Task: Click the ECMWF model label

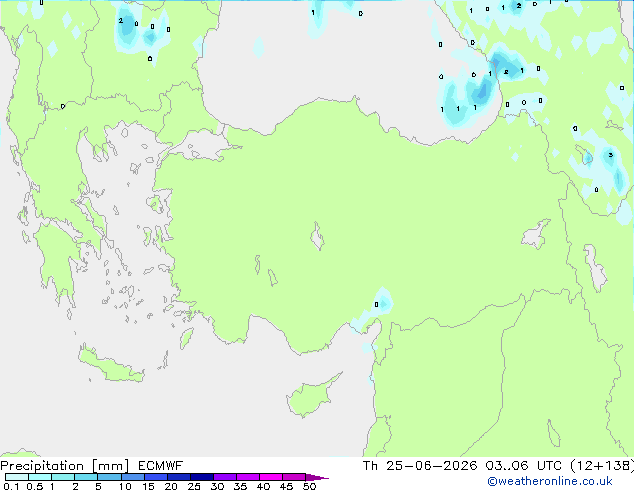Action: 160,466
